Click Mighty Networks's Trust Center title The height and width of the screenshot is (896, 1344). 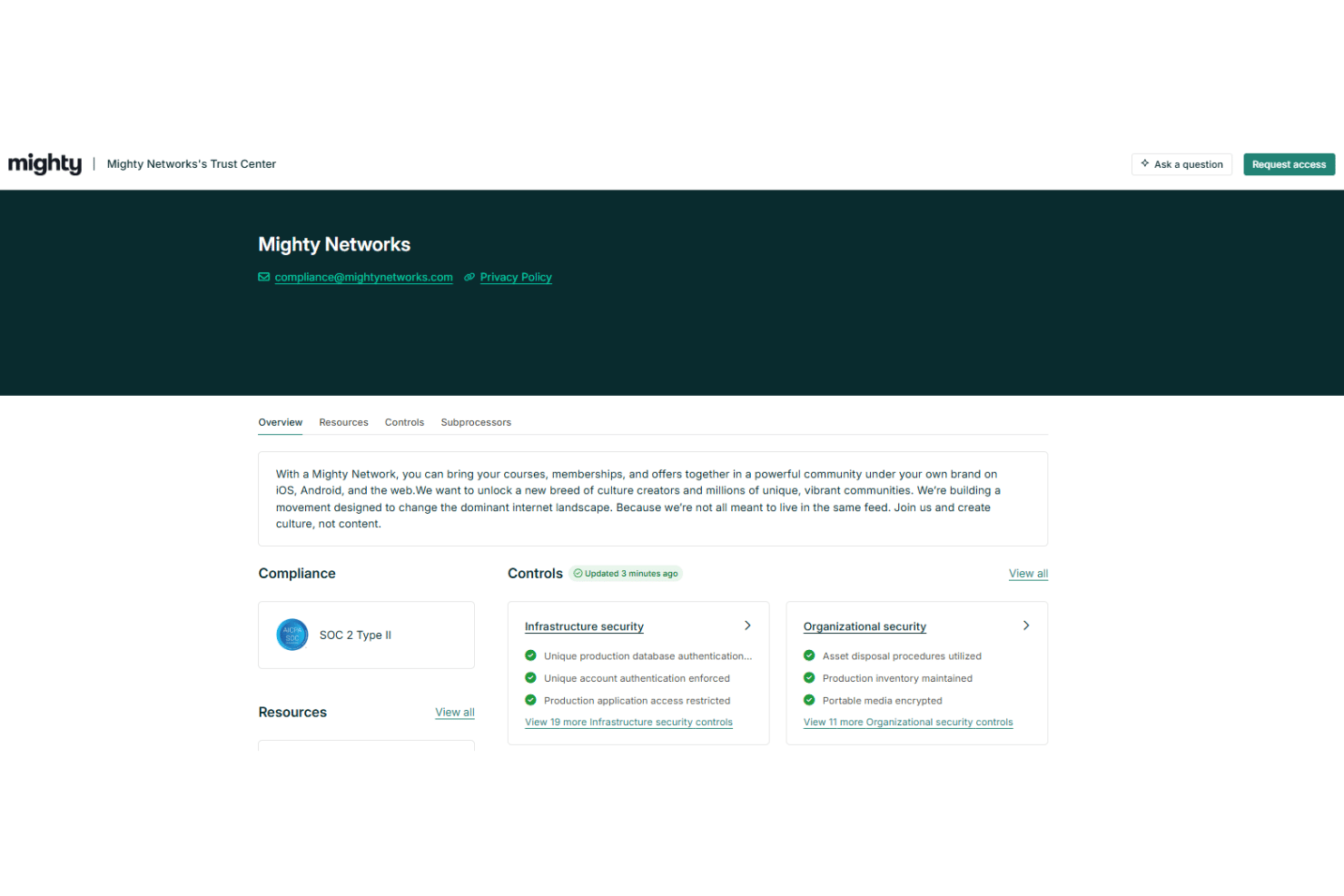tap(192, 164)
